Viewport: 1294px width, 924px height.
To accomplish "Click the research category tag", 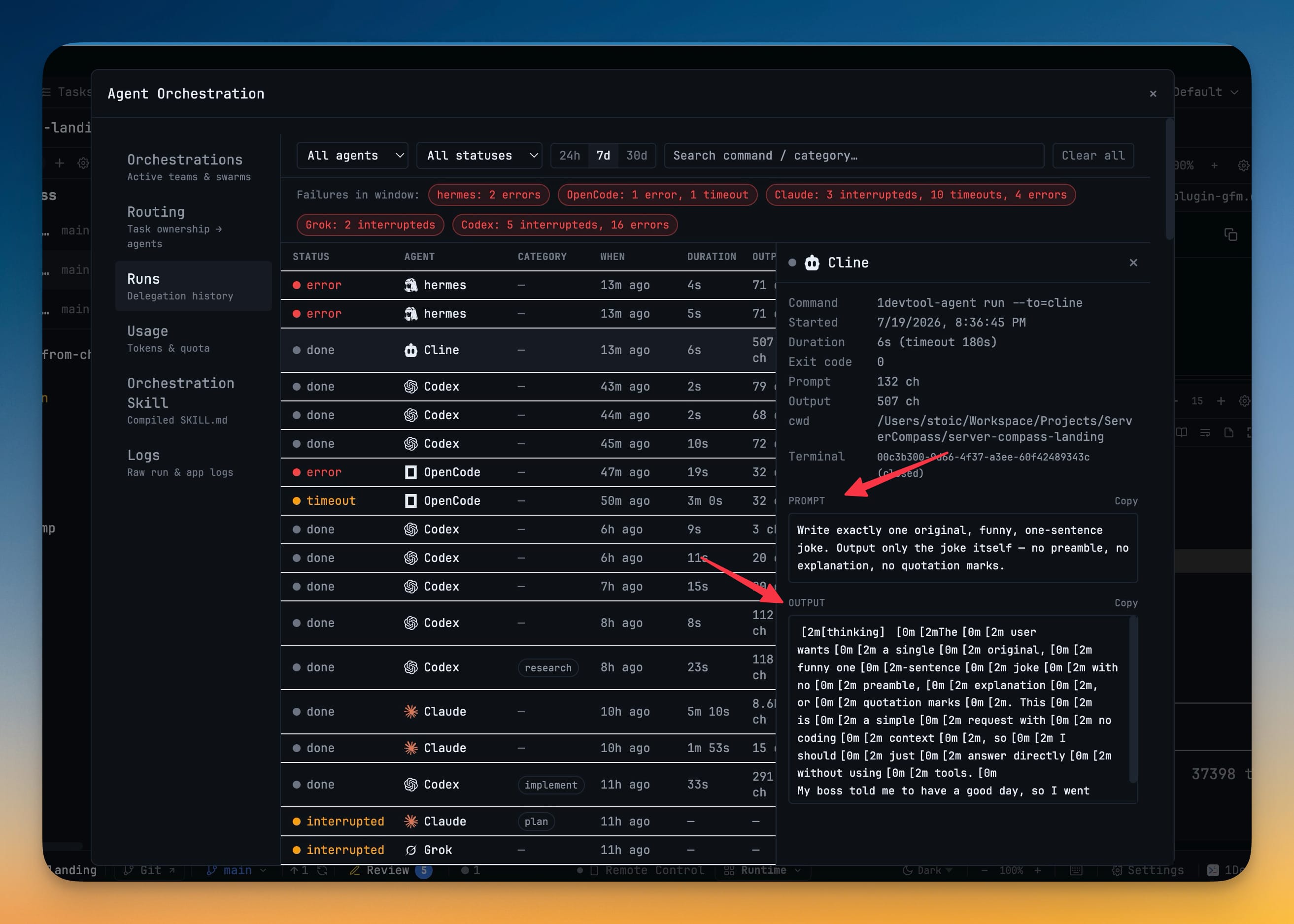I will point(547,667).
